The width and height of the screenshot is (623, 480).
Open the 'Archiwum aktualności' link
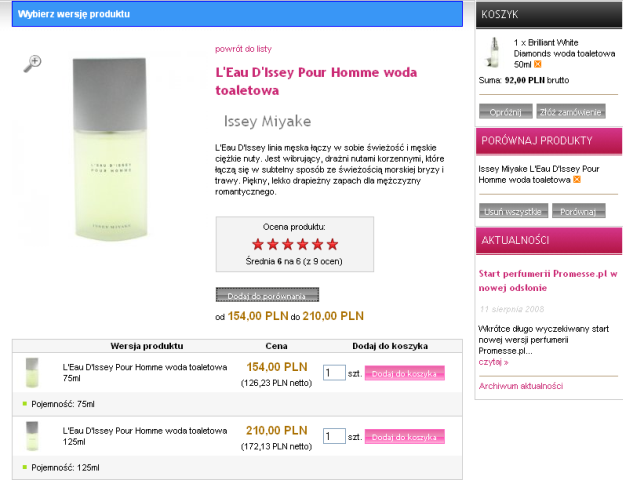pyautogui.click(x=520, y=386)
